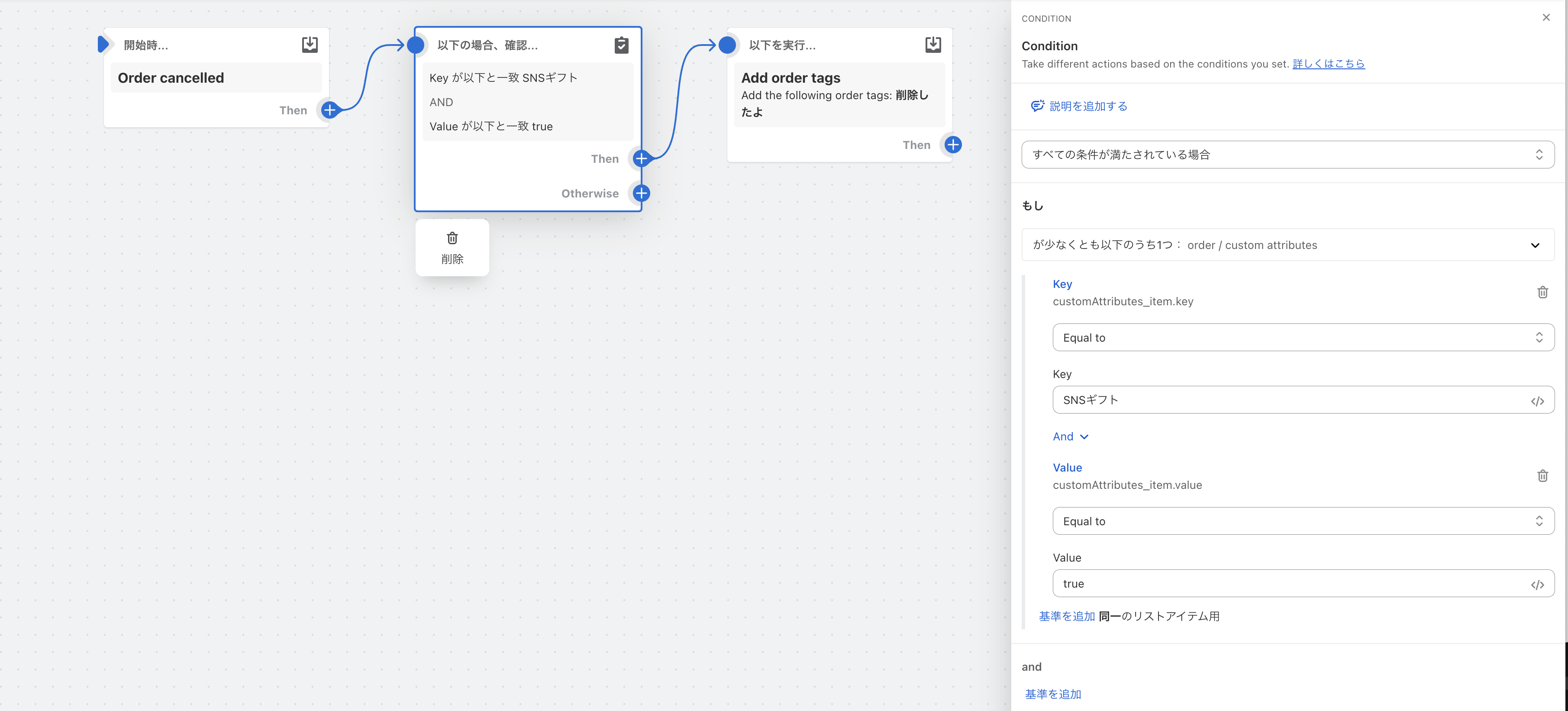
Task: Open the 詳しくはこちら link
Action: click(1328, 64)
